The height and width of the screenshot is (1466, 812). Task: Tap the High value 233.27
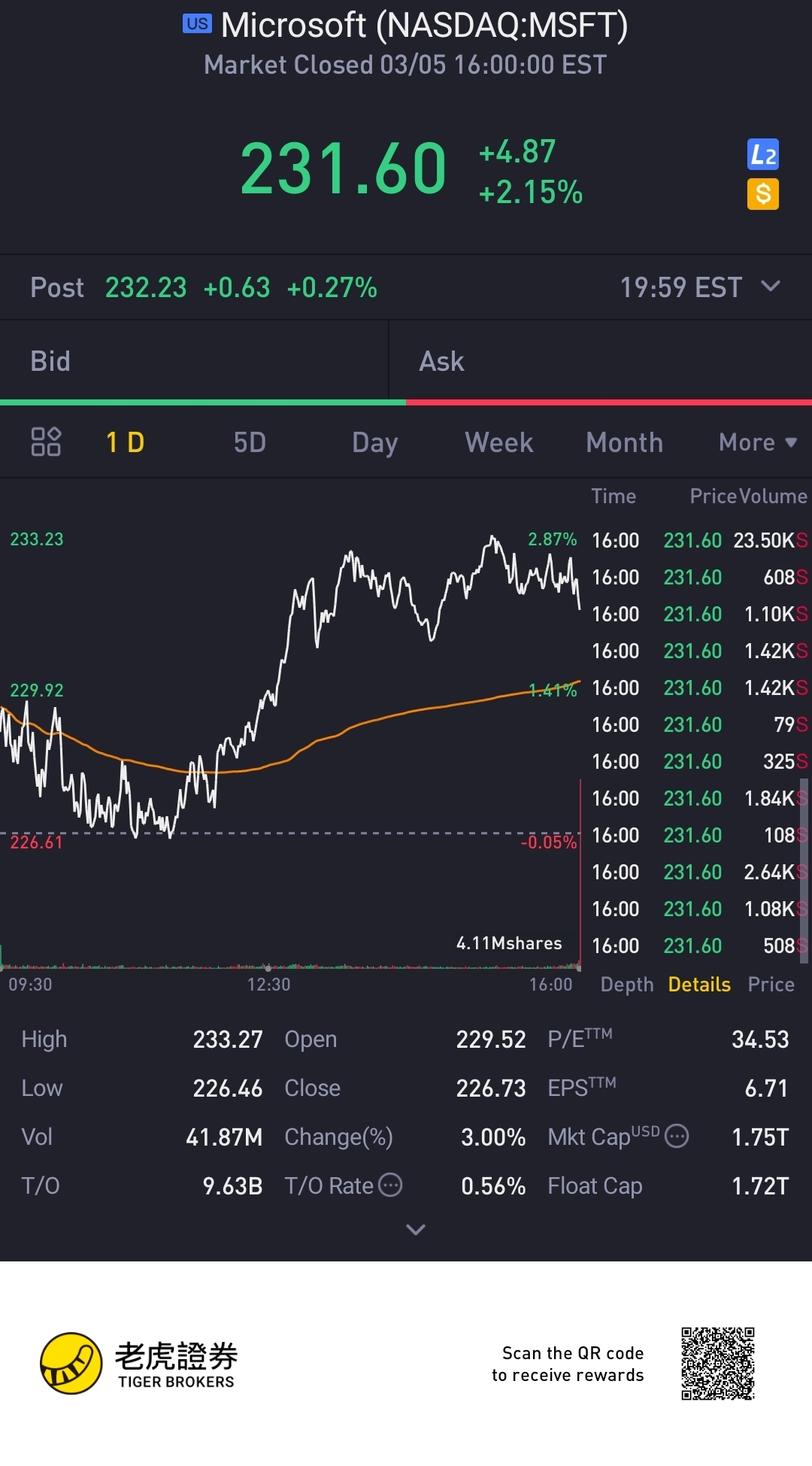coord(228,1040)
